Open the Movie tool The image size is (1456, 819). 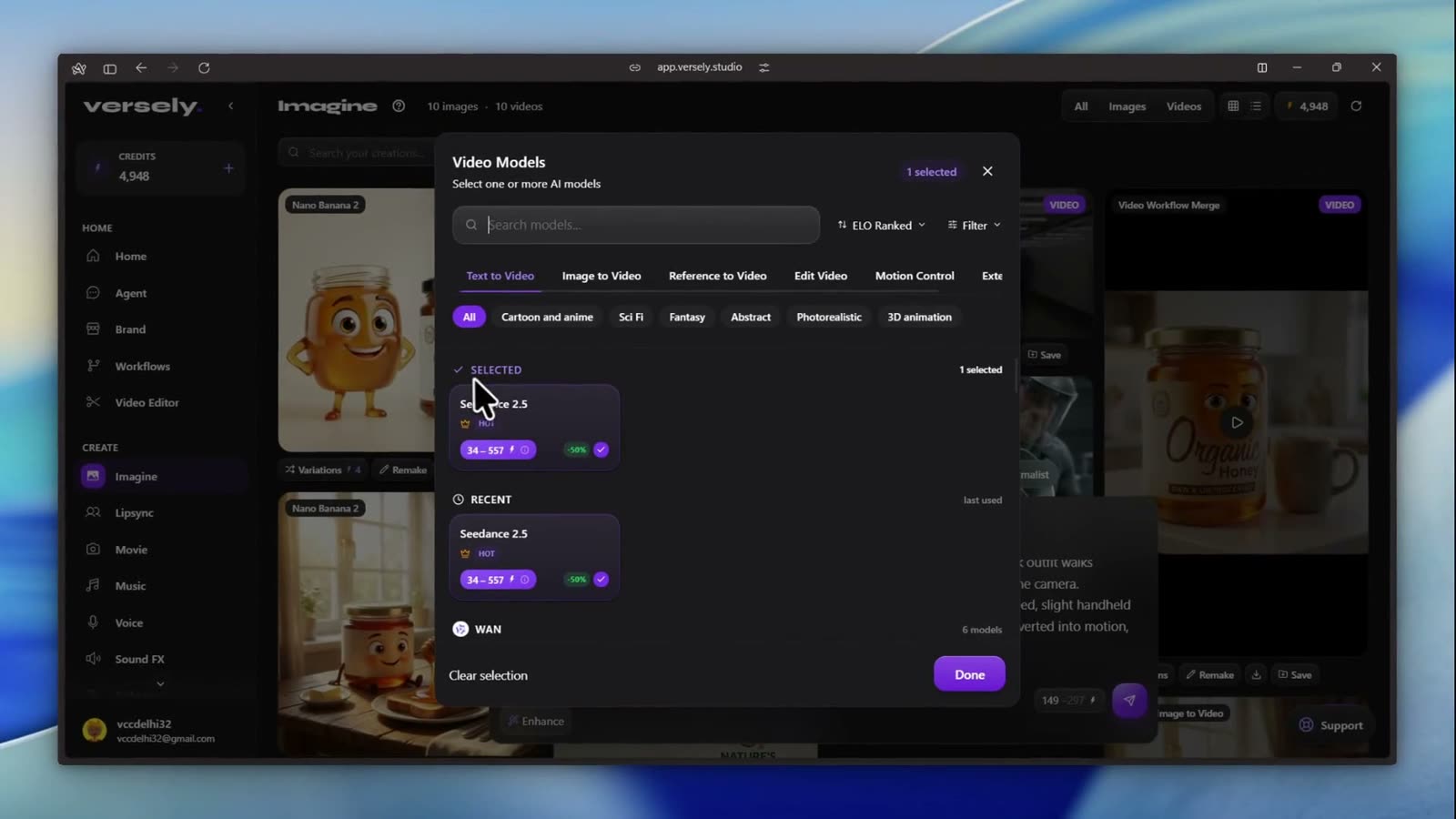tap(131, 550)
